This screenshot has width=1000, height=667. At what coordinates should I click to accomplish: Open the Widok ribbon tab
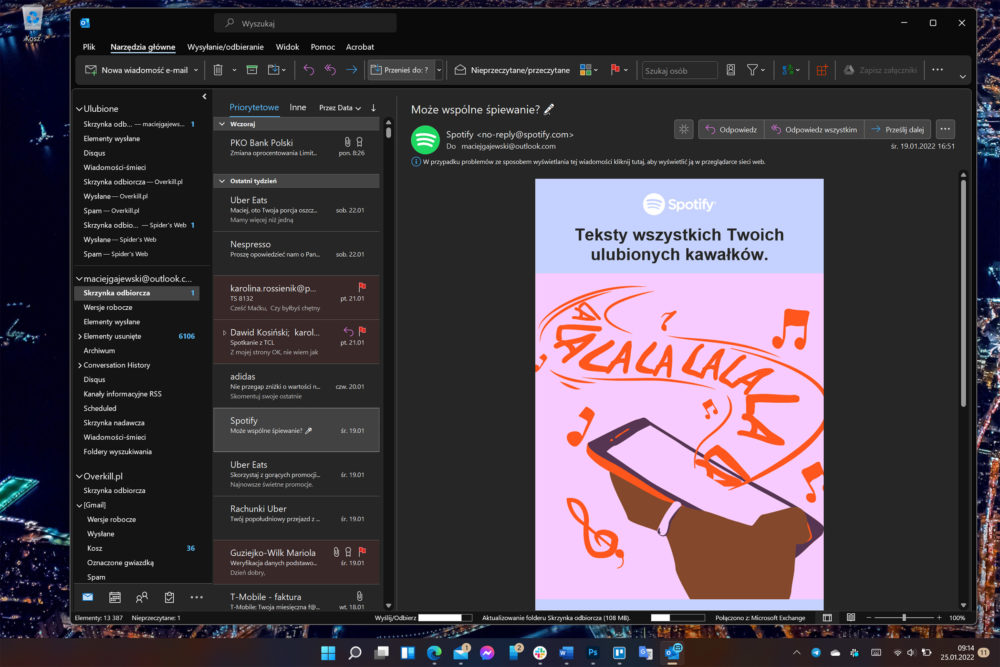pos(287,47)
